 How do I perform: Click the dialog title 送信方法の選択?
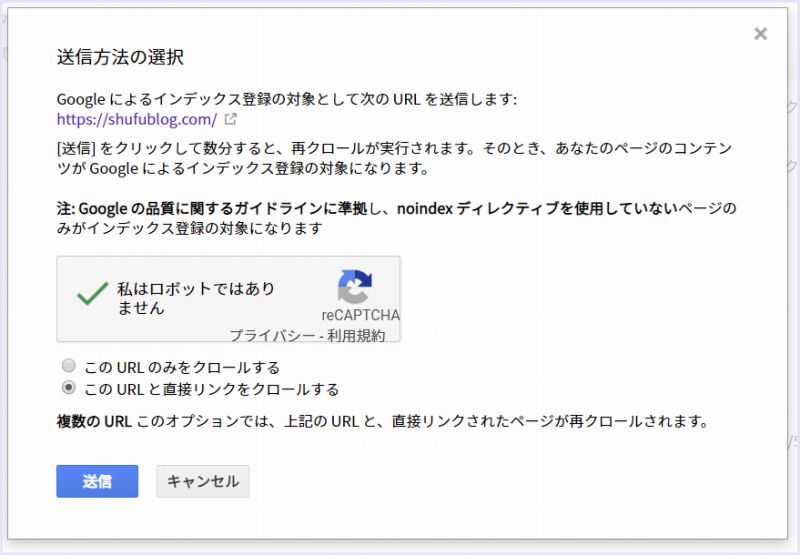tap(120, 57)
